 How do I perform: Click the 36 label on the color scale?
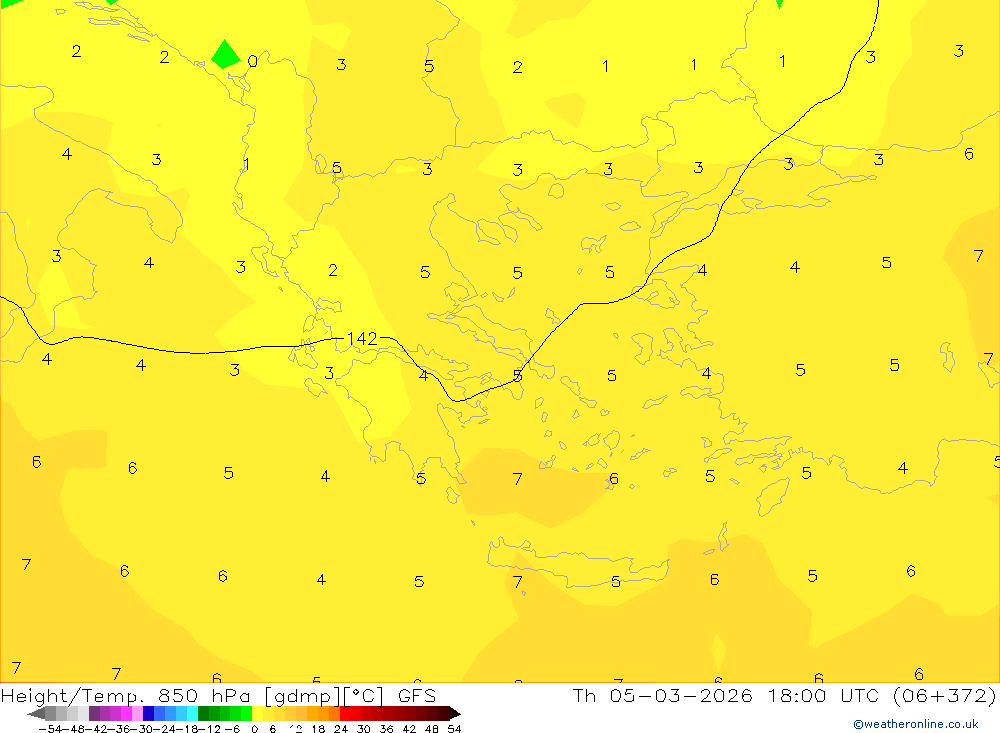tap(386, 729)
